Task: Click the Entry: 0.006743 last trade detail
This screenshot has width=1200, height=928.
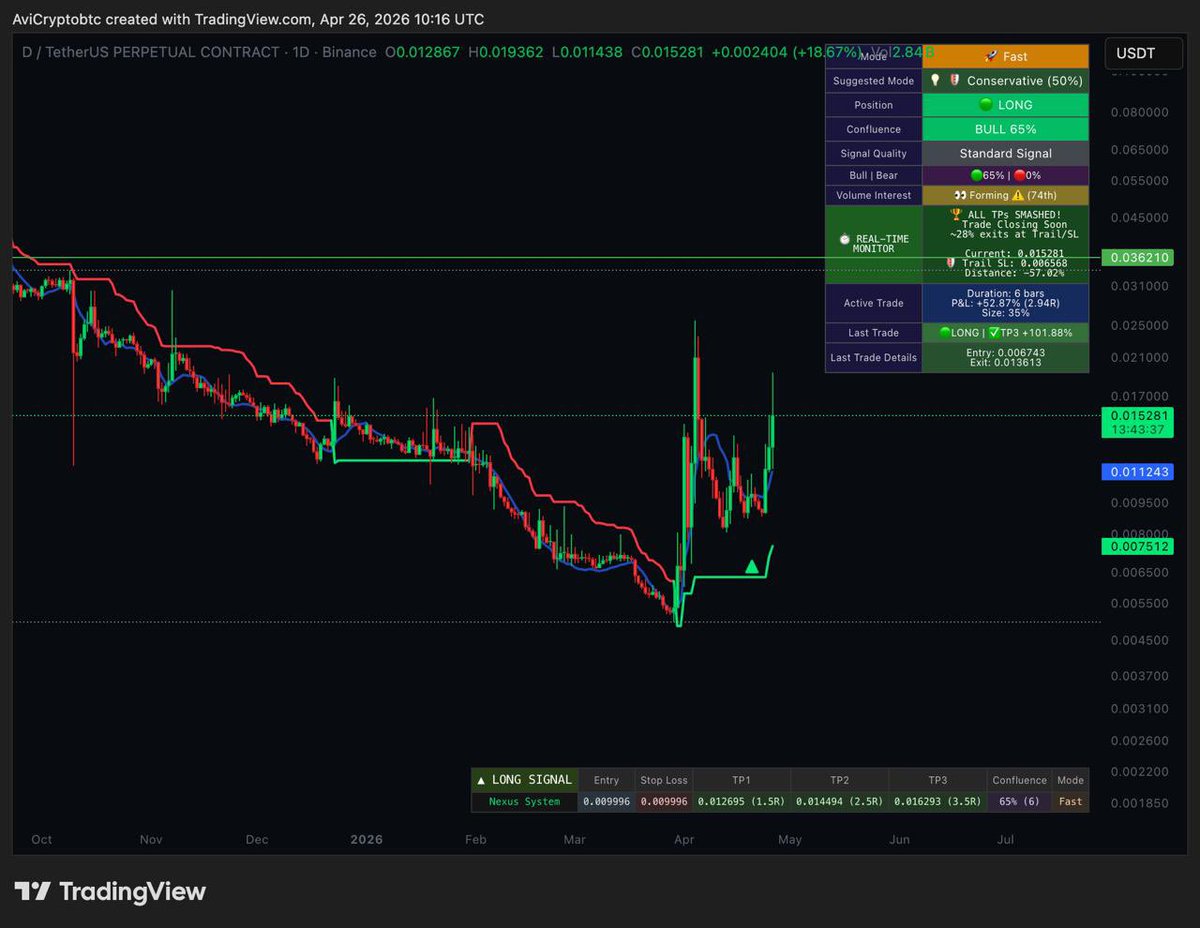Action: coord(1005,352)
